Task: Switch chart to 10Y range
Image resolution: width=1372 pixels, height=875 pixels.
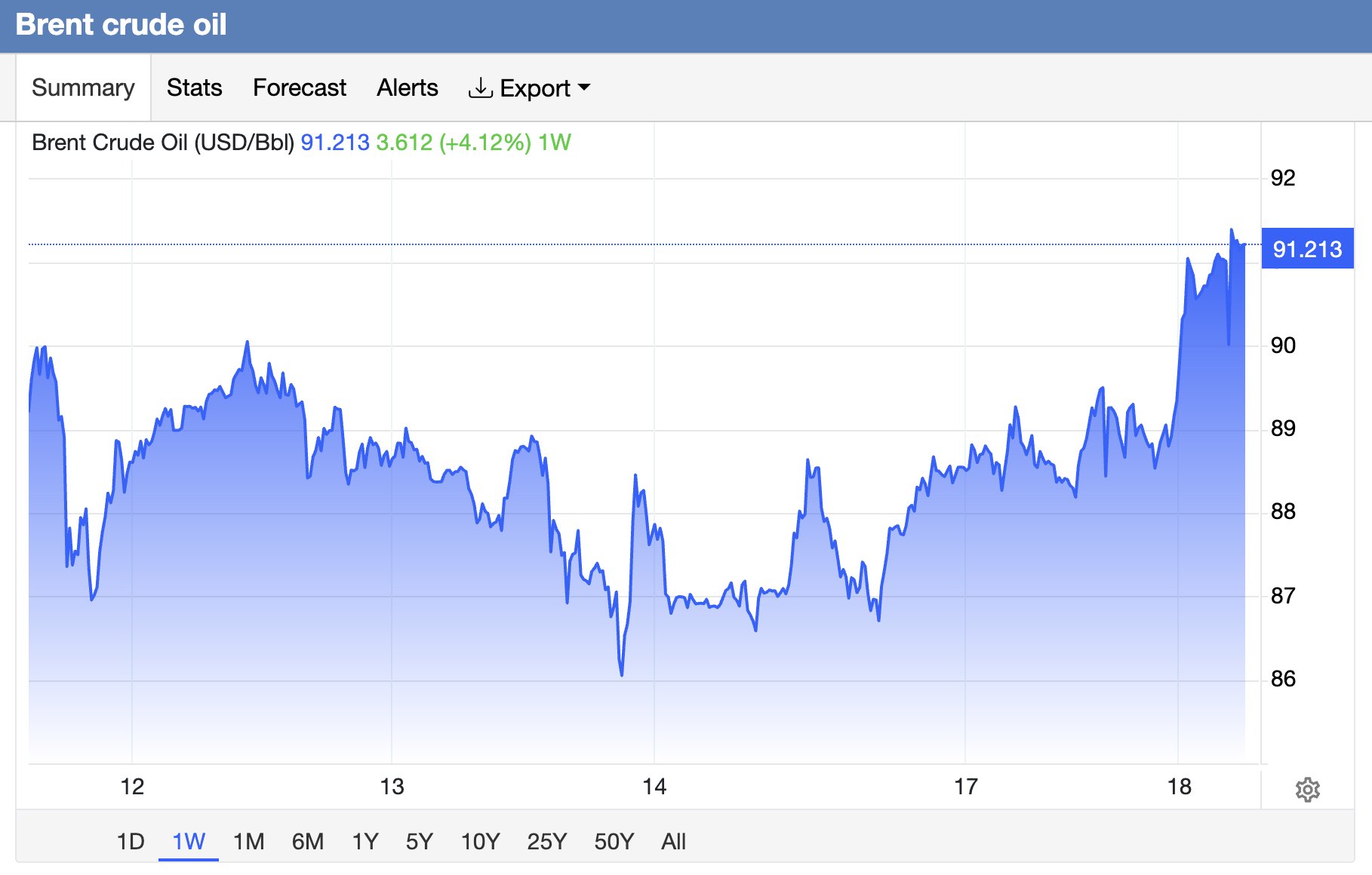Action: [480, 841]
